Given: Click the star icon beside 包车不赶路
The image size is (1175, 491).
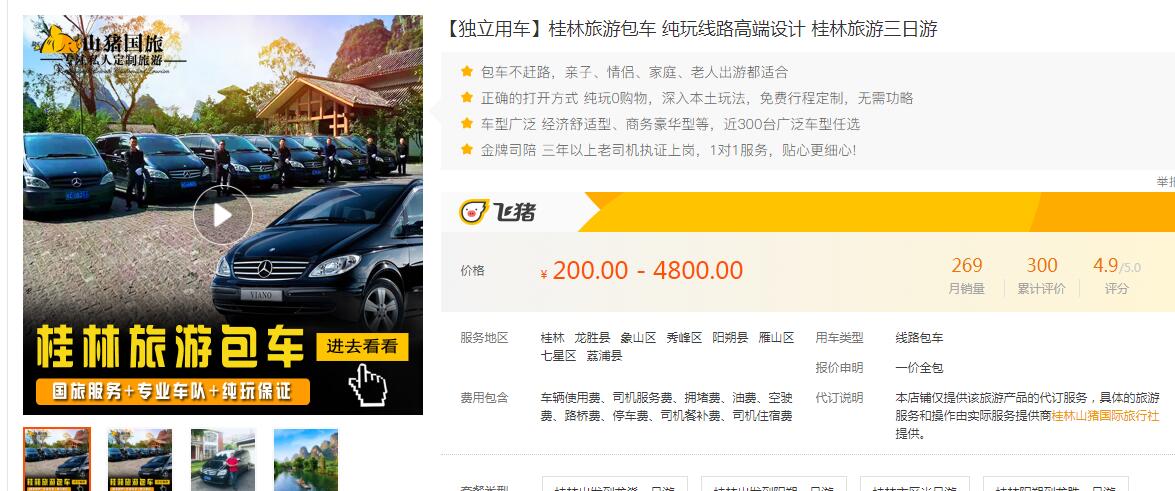Looking at the screenshot, I should pos(467,72).
